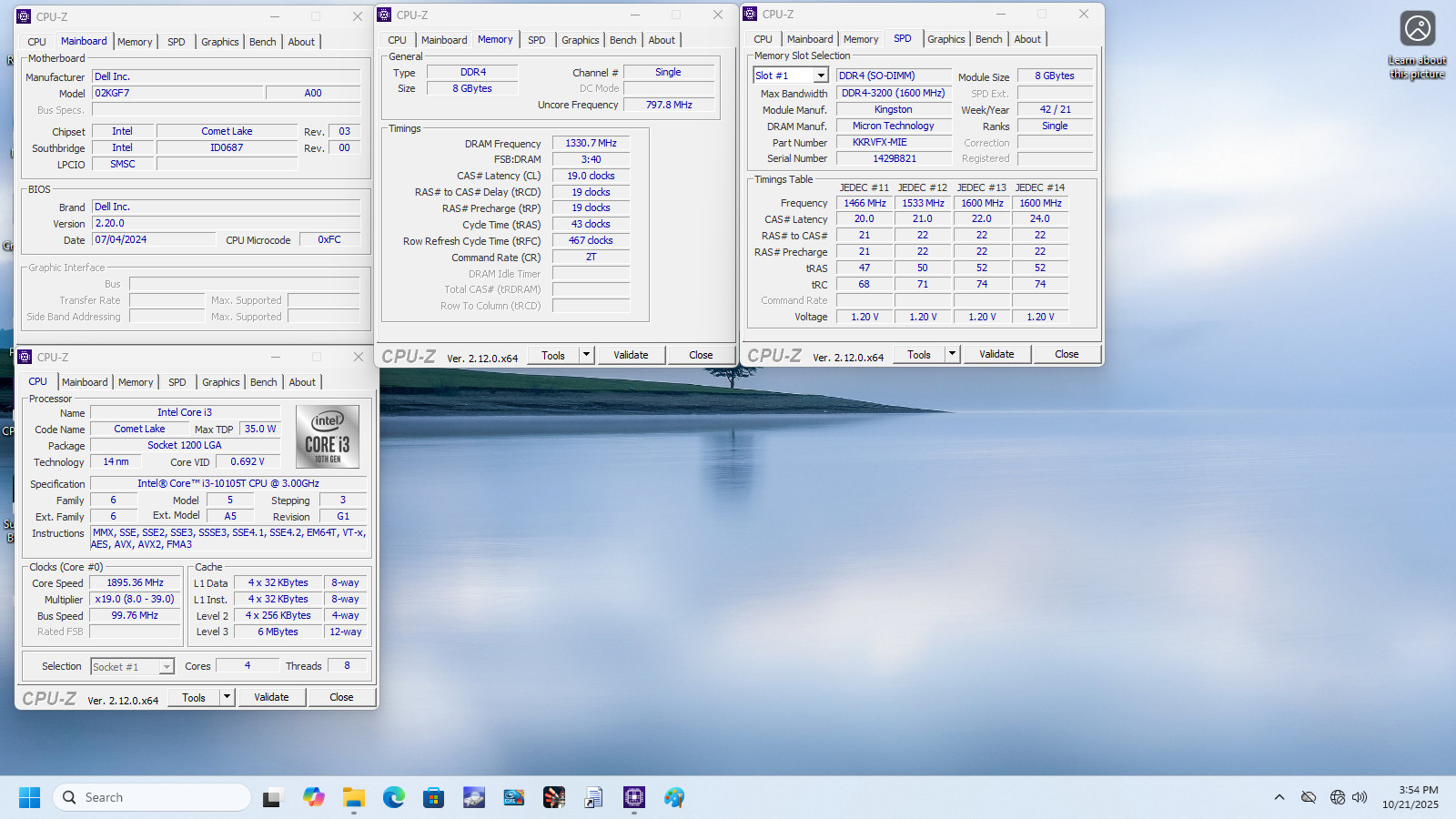
Task: Click the Multiplier value x19.0 (8.0 - 39.0)
Action: tap(135, 599)
